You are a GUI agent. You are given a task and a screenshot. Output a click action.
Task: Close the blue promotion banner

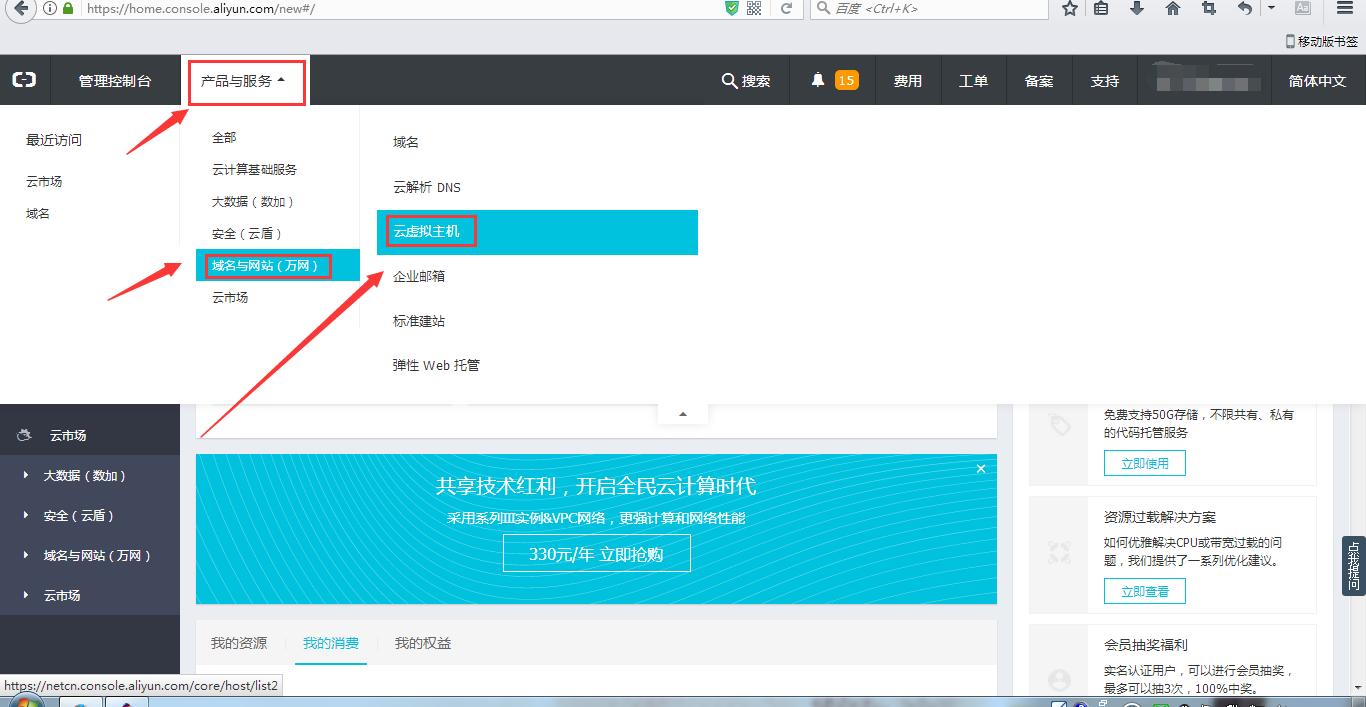[x=981, y=468]
